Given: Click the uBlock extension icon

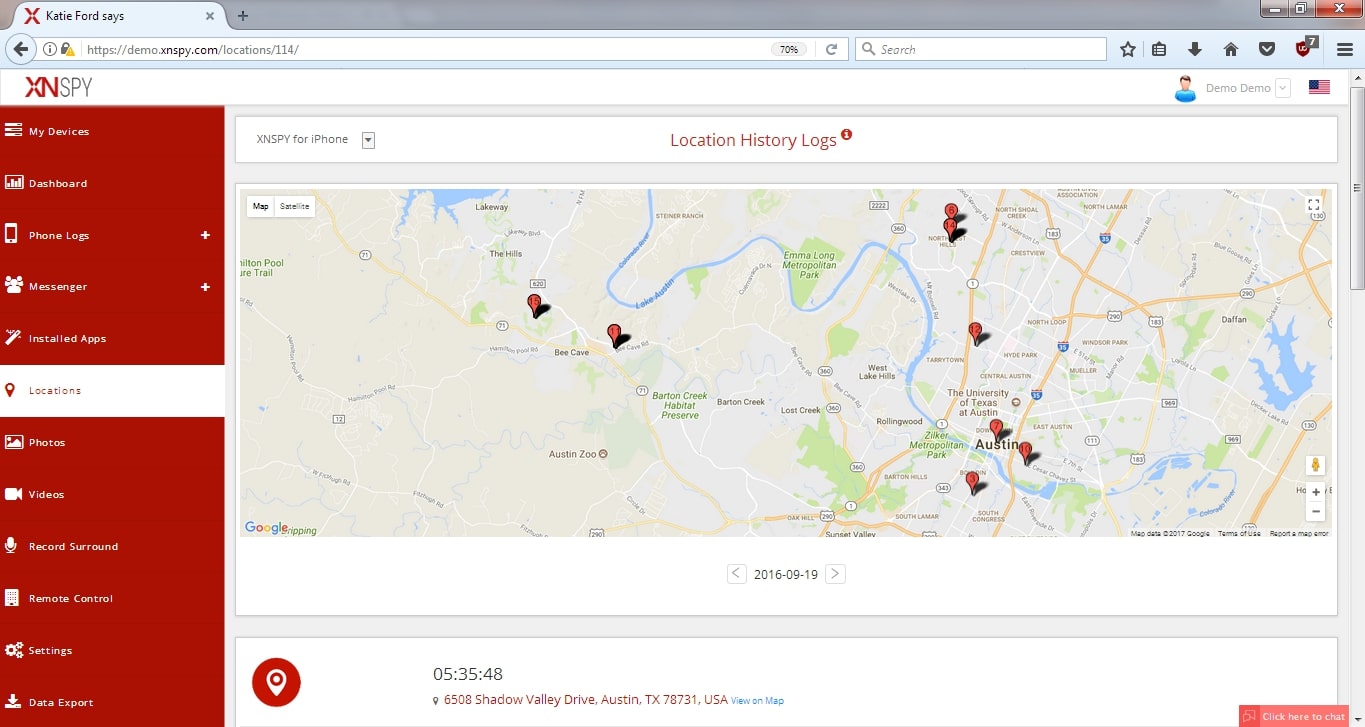Looking at the screenshot, I should (x=1305, y=47).
